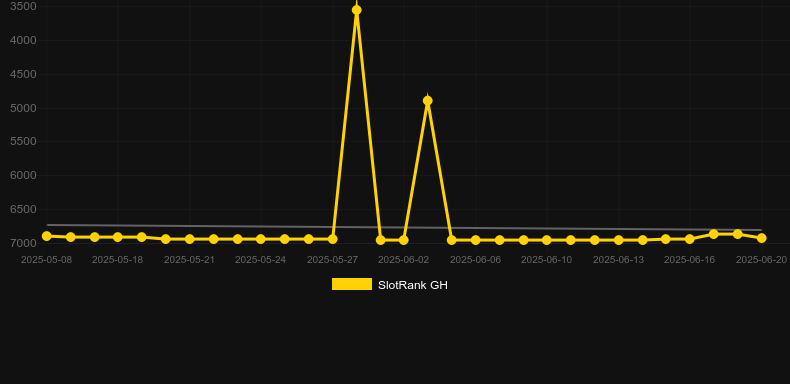Click the data point above 2025-06-10

[547, 240]
